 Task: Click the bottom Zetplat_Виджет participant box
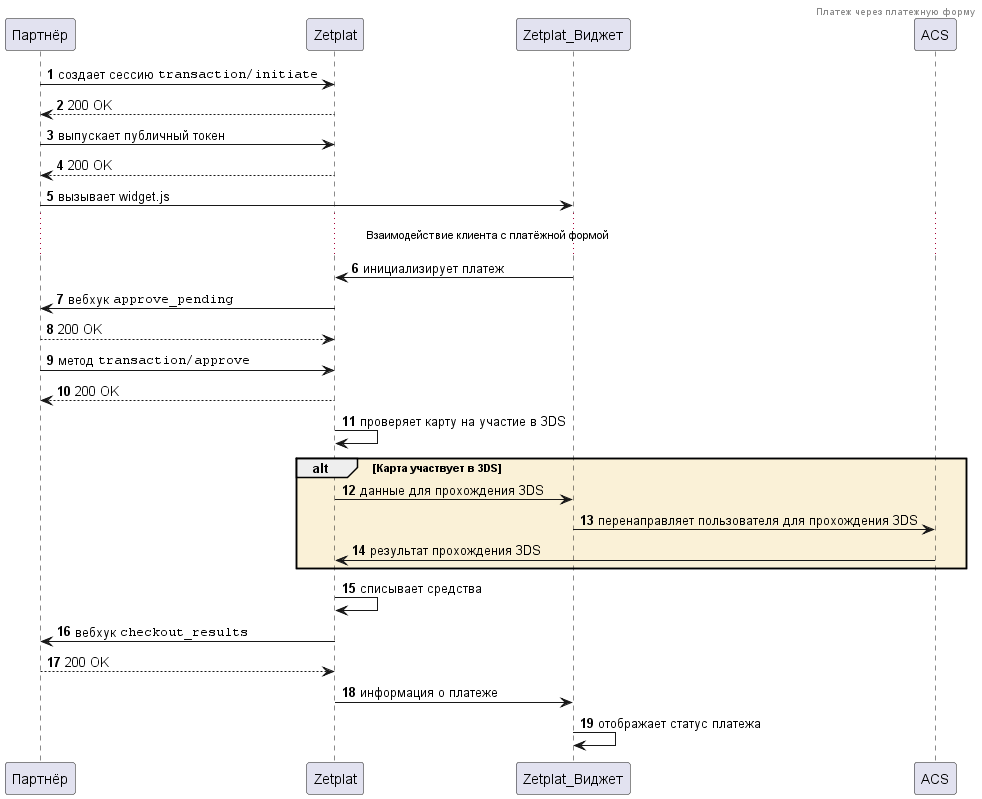[x=573, y=778]
